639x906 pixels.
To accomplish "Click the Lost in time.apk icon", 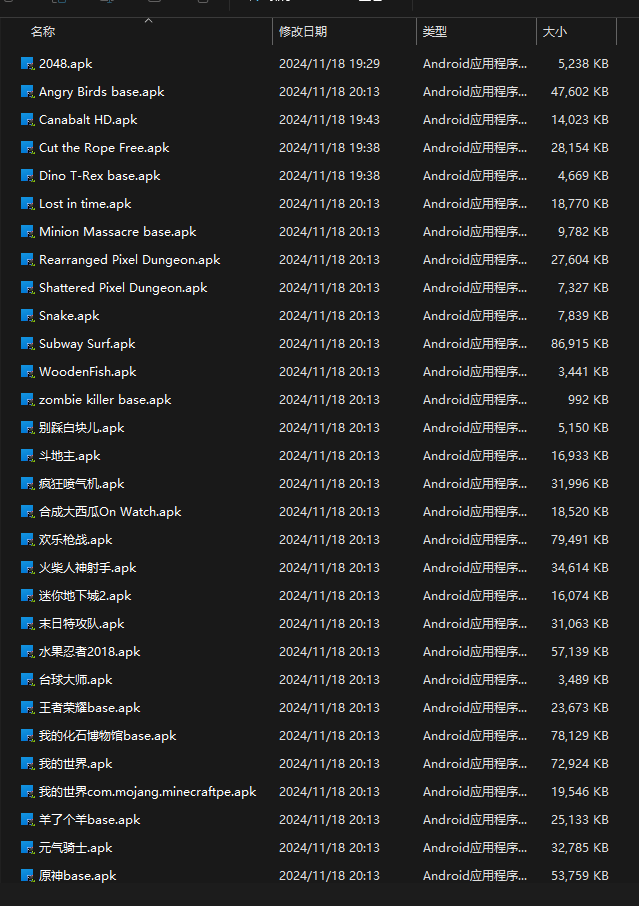I will (x=28, y=204).
